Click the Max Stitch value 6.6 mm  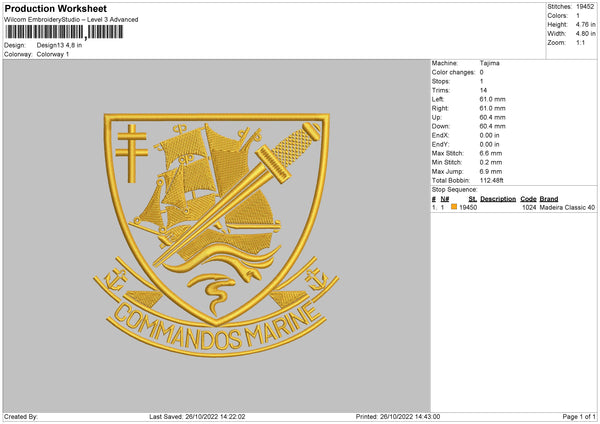click(x=491, y=153)
